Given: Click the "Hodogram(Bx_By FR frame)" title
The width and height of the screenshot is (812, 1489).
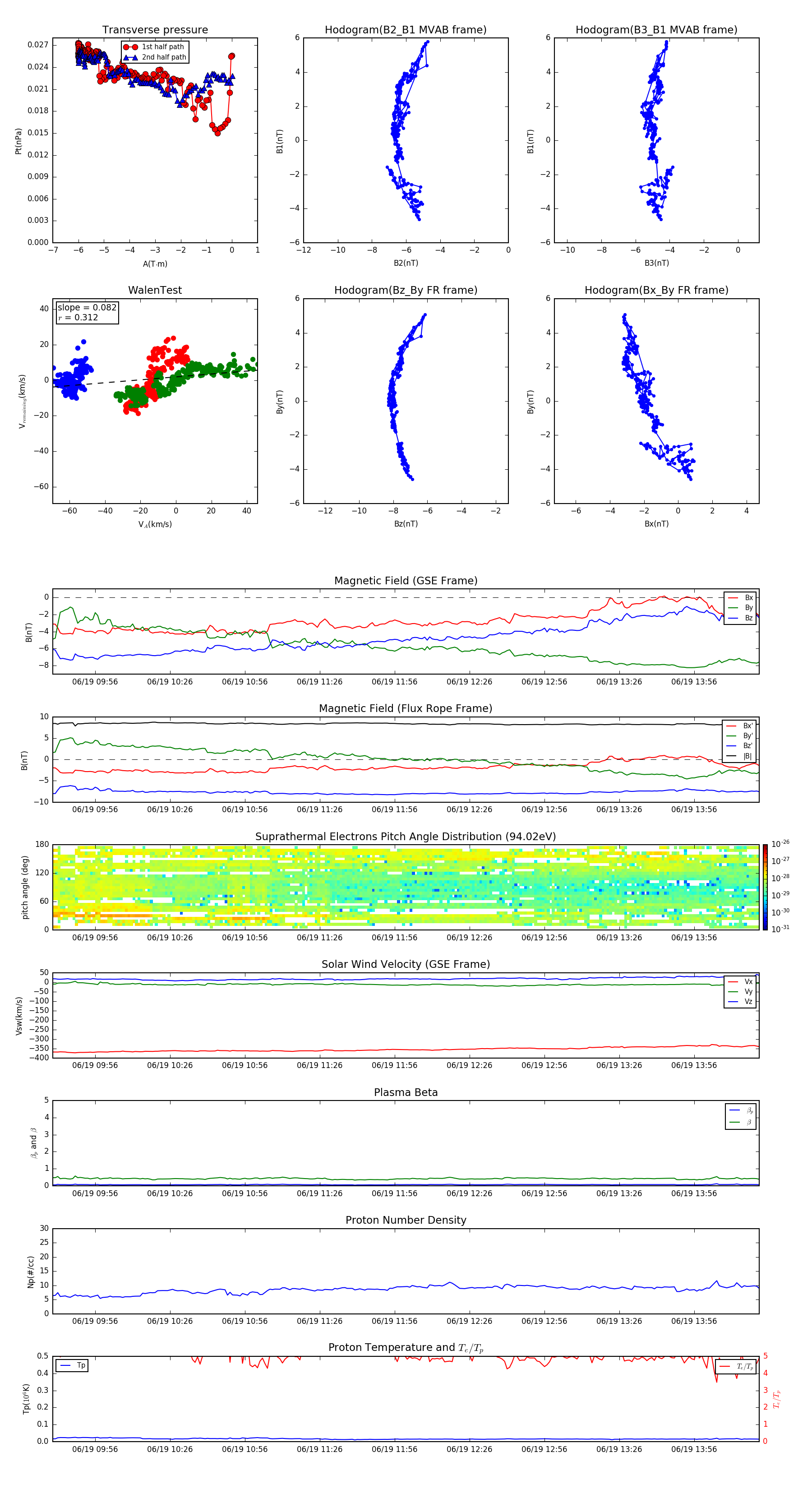Looking at the screenshot, I should (656, 290).
